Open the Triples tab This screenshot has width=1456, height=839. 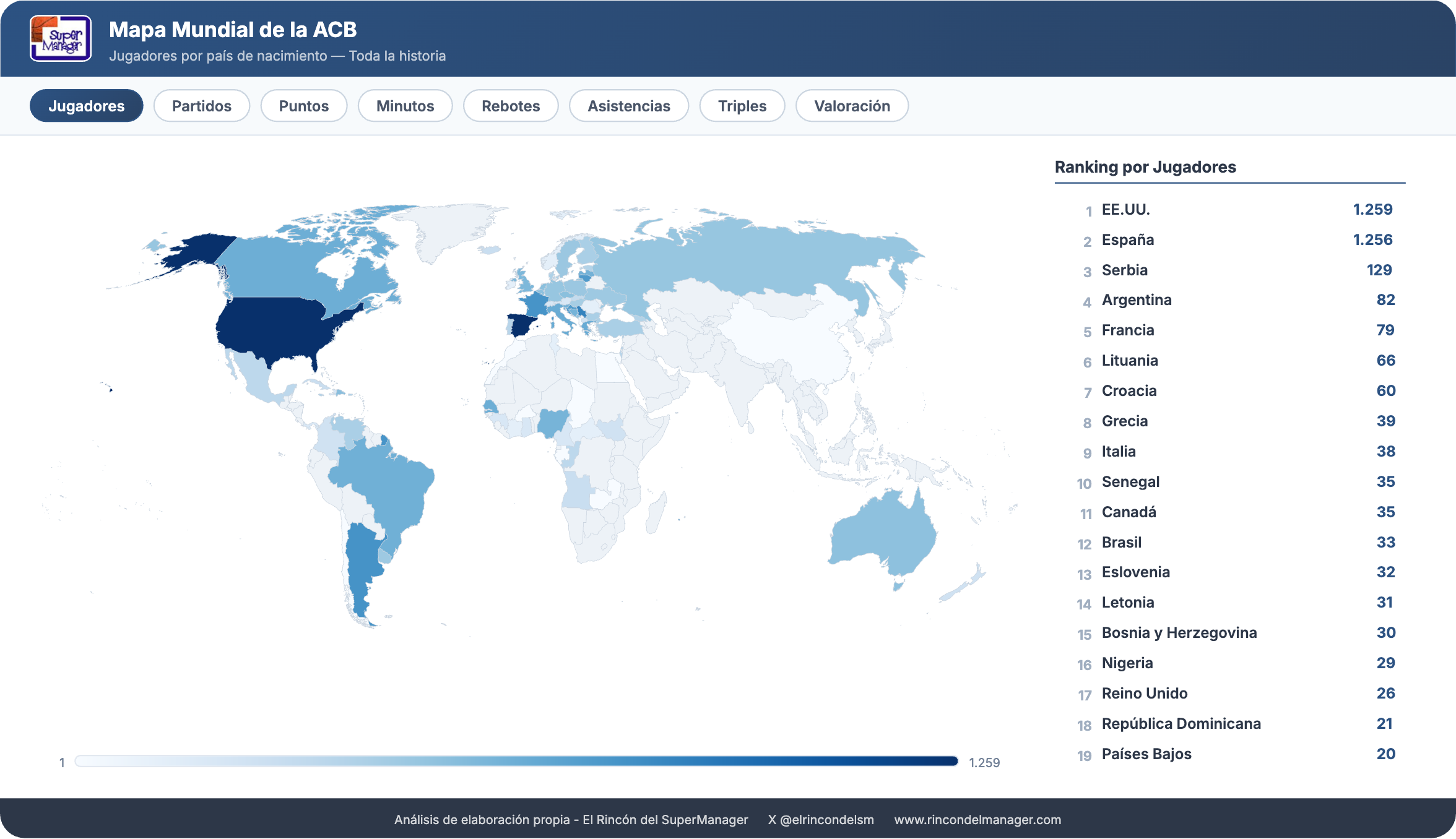pos(742,106)
